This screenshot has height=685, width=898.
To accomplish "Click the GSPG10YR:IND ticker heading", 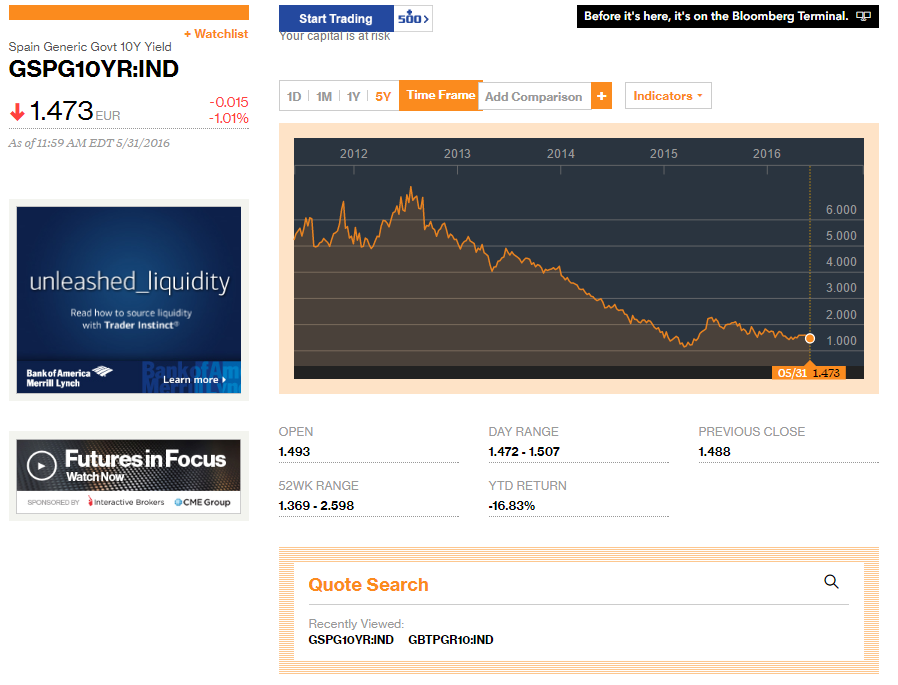I will [93, 69].
